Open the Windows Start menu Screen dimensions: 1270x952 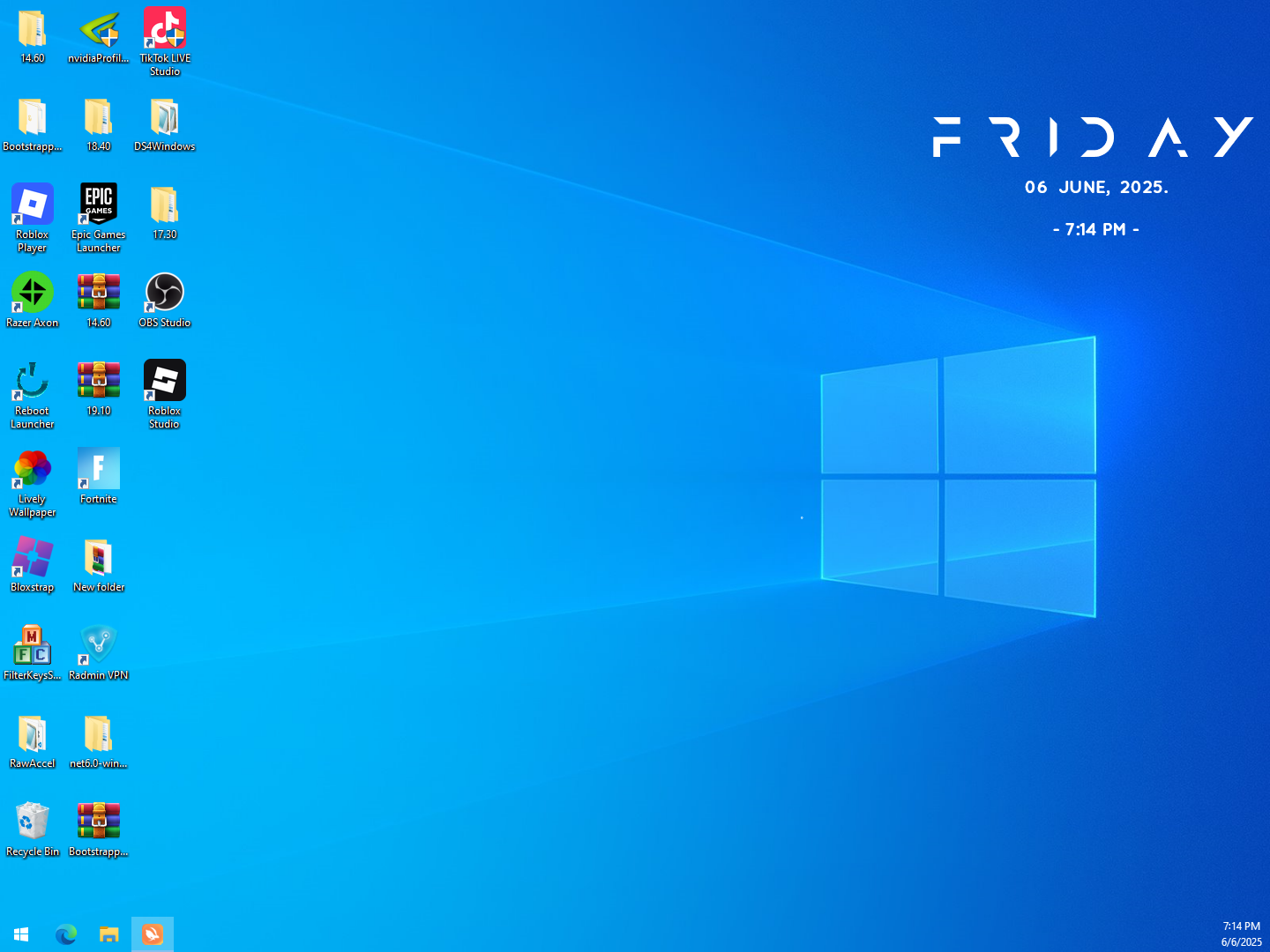coord(21,934)
